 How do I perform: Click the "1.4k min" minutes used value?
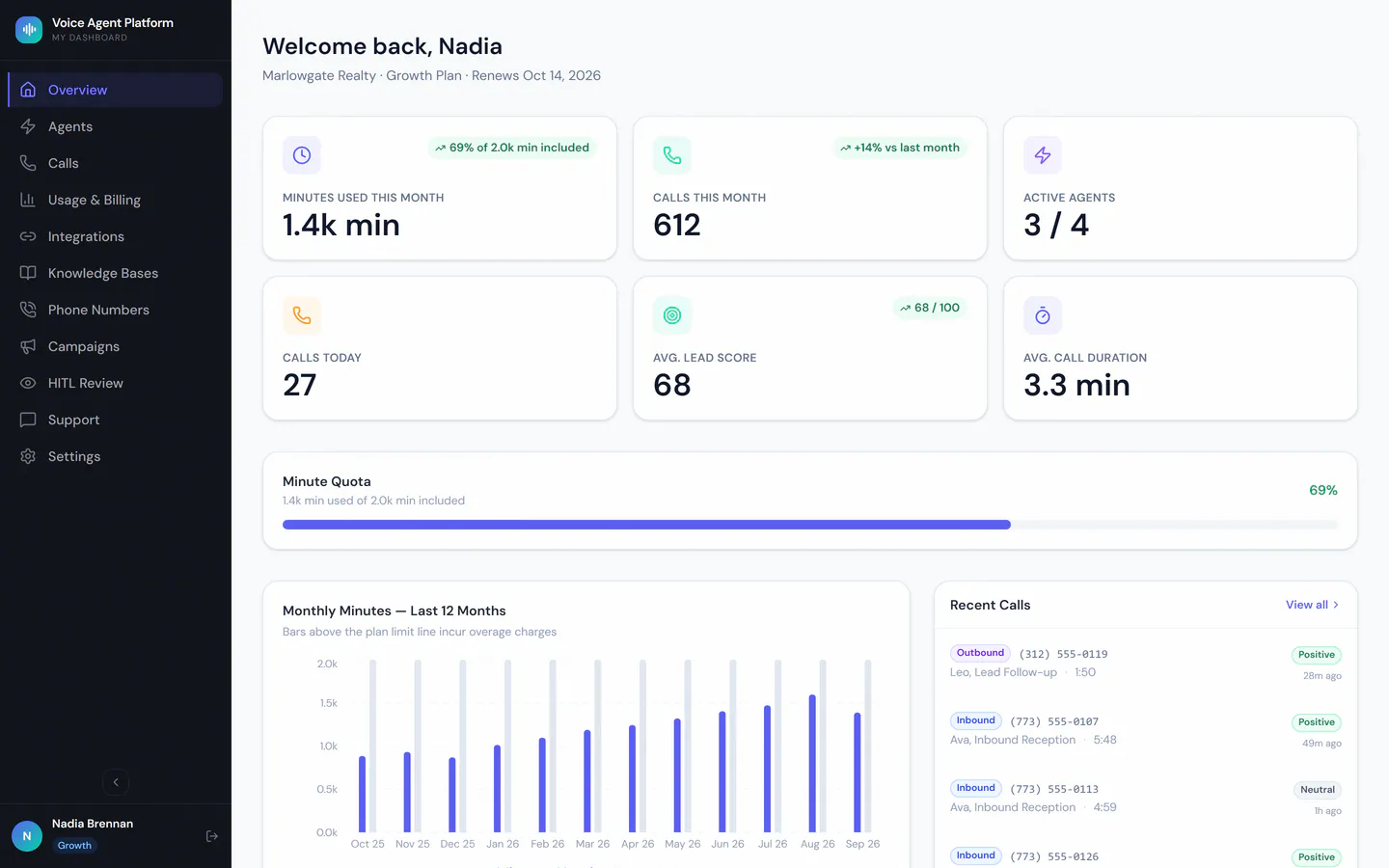[x=340, y=225]
